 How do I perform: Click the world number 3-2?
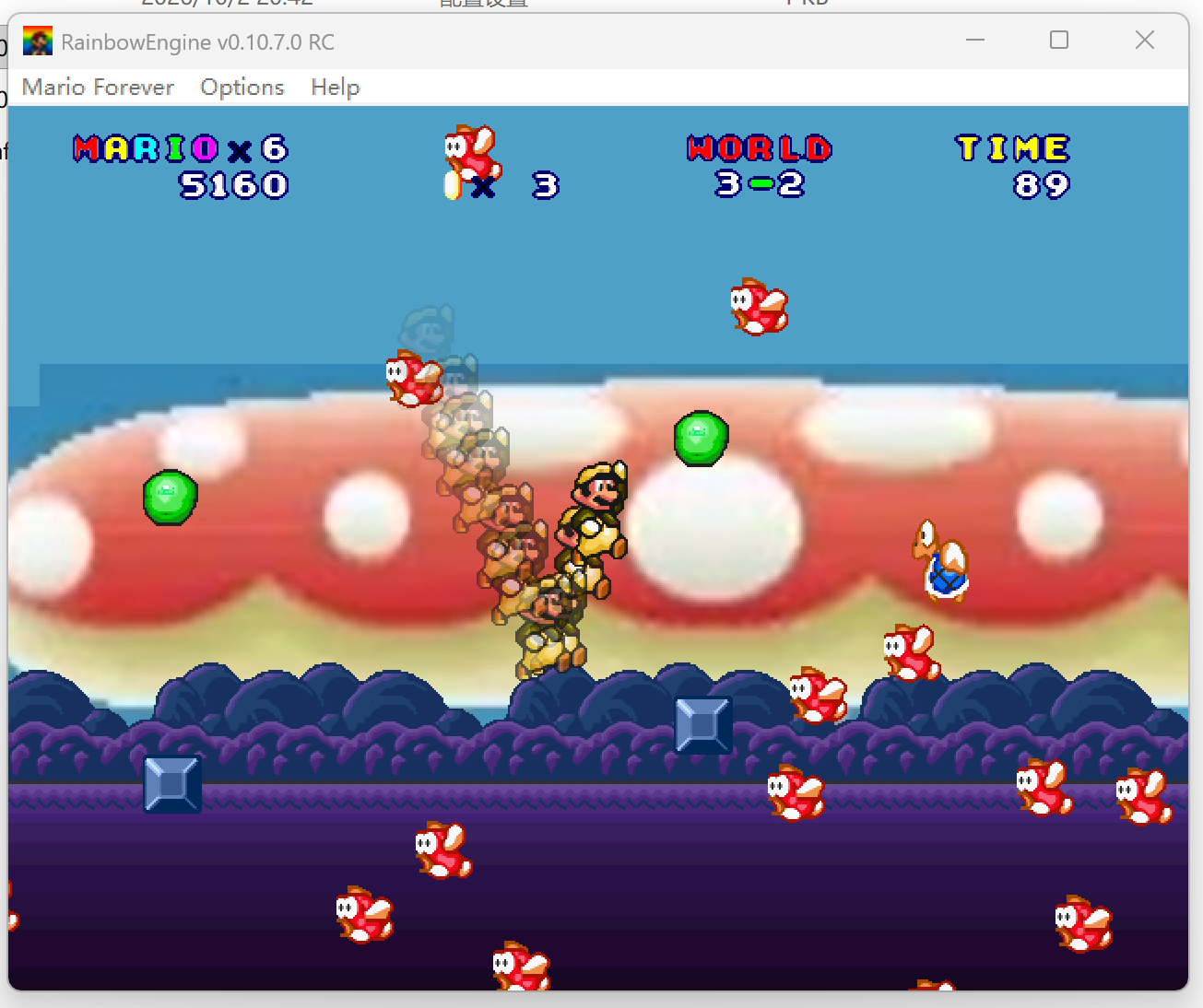point(760,184)
